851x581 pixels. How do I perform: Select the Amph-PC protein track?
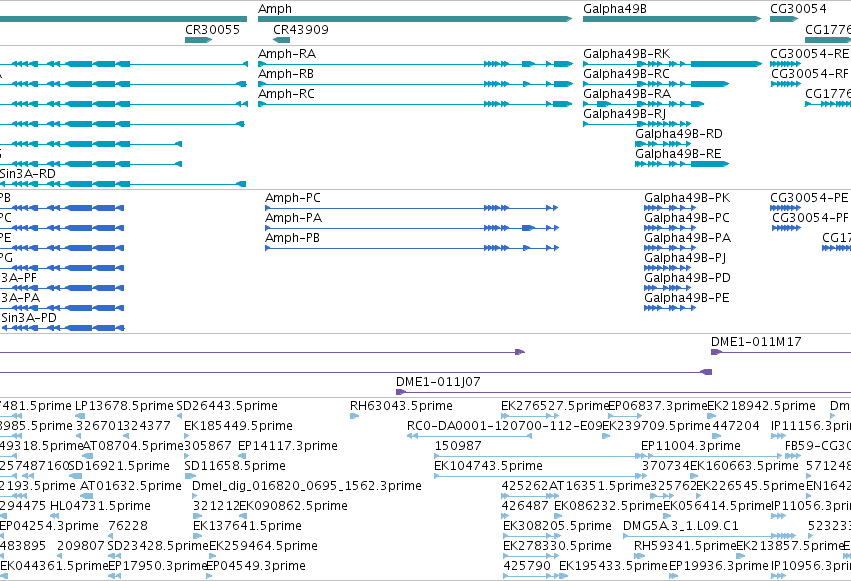coord(411,208)
